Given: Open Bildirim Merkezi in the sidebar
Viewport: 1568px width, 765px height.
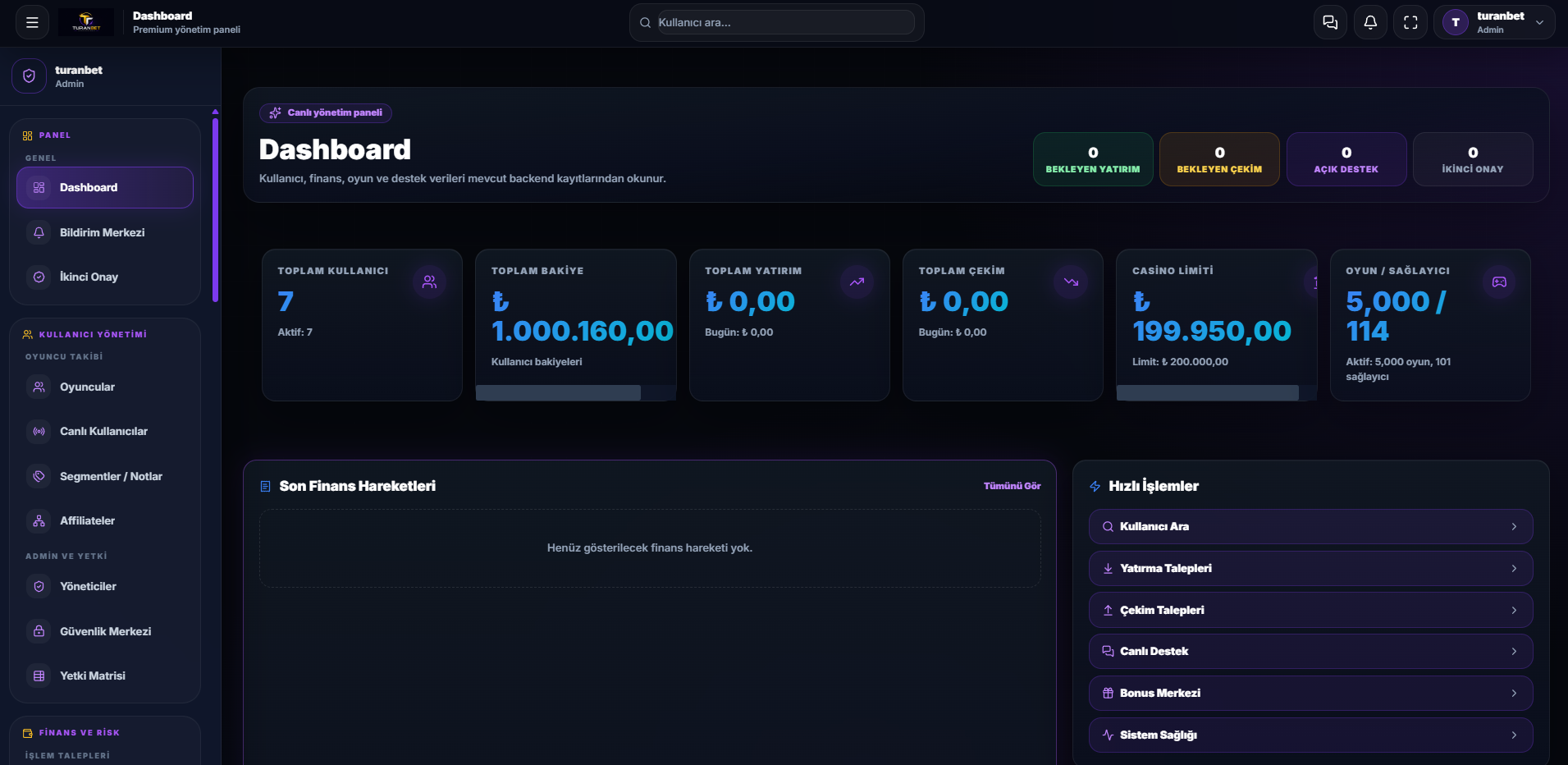Looking at the screenshot, I should [105, 232].
